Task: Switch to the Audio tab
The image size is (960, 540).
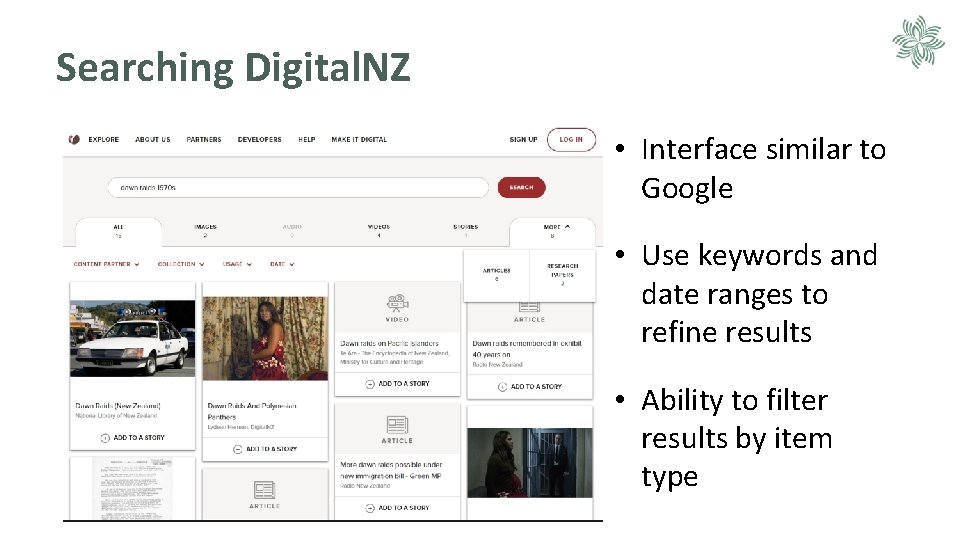Action: coord(292,231)
